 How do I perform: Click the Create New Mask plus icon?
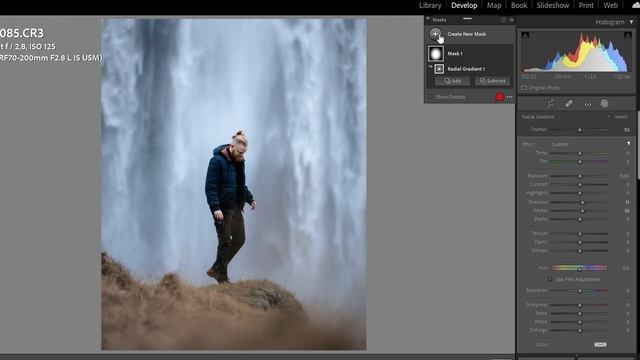point(436,34)
